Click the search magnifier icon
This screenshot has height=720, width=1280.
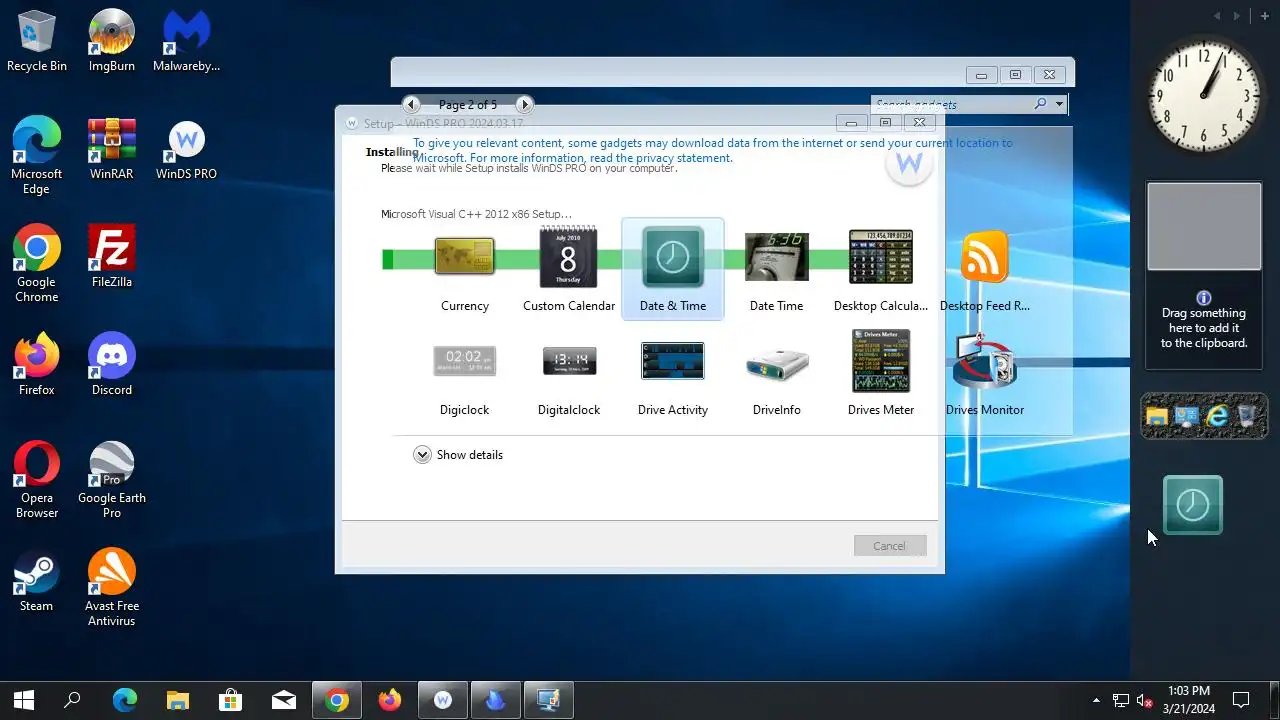click(x=1040, y=104)
